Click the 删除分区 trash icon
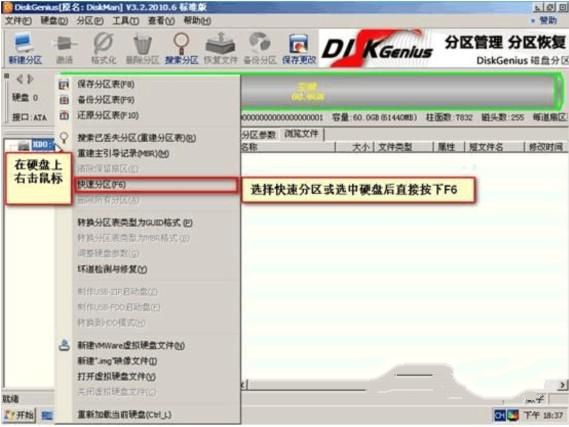This screenshot has height=427, width=569. [142, 48]
